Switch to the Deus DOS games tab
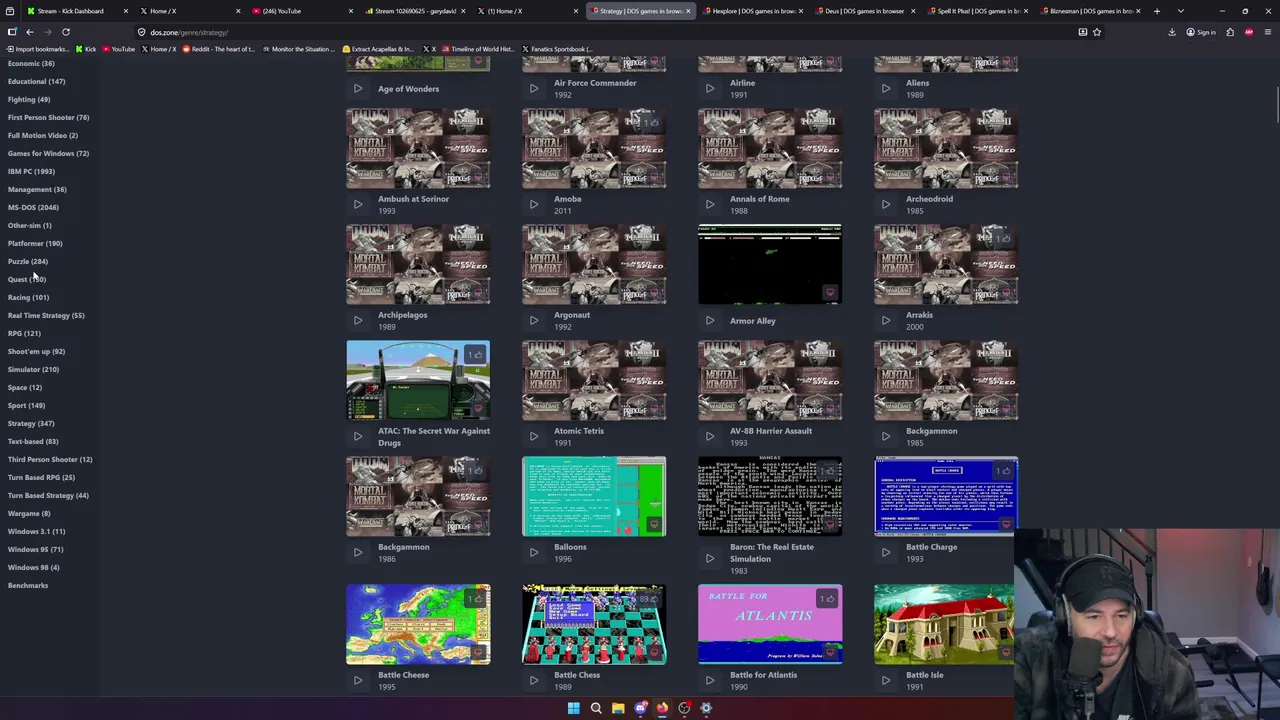 tap(864, 11)
